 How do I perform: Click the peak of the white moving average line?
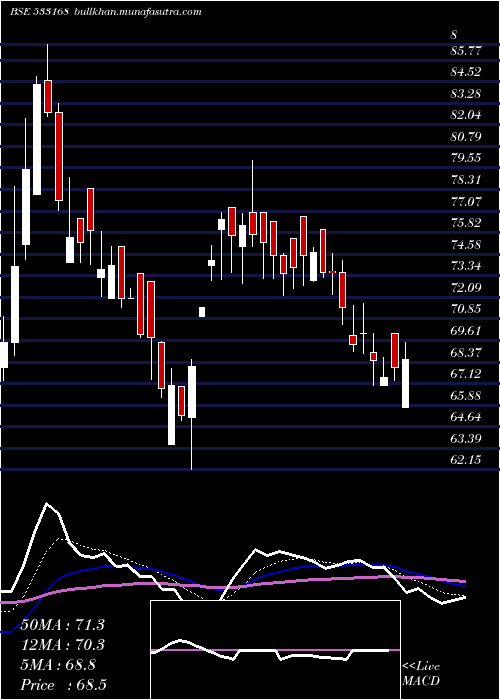pos(47,504)
